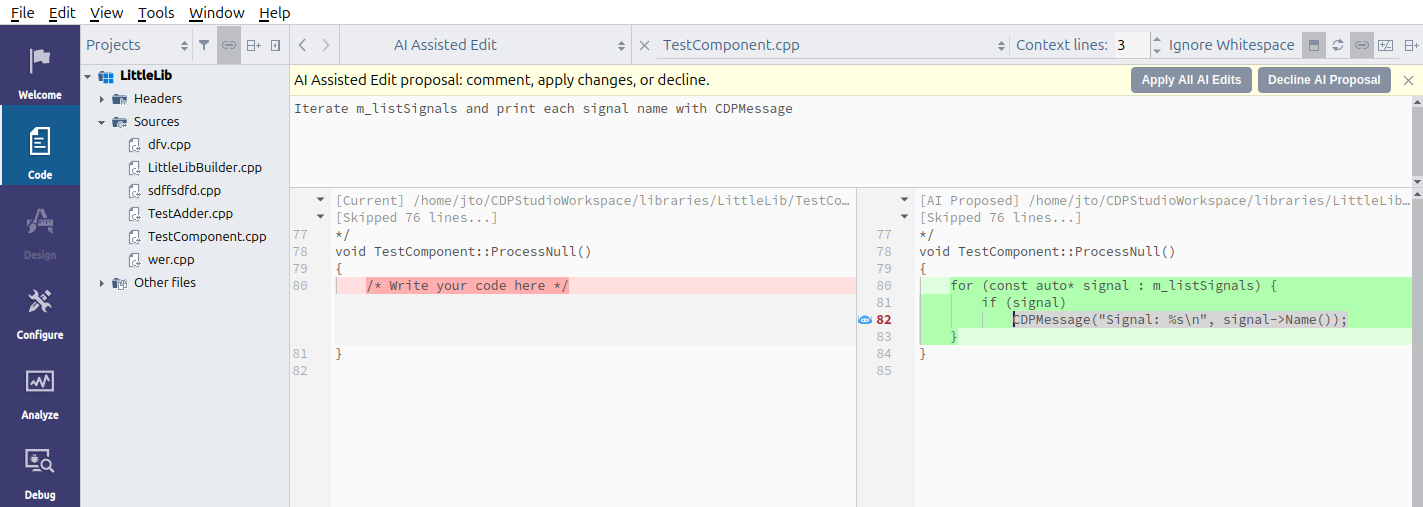Open TestComponent.cpp in the project tree
This screenshot has width=1423, height=507.
pyautogui.click(x=207, y=237)
